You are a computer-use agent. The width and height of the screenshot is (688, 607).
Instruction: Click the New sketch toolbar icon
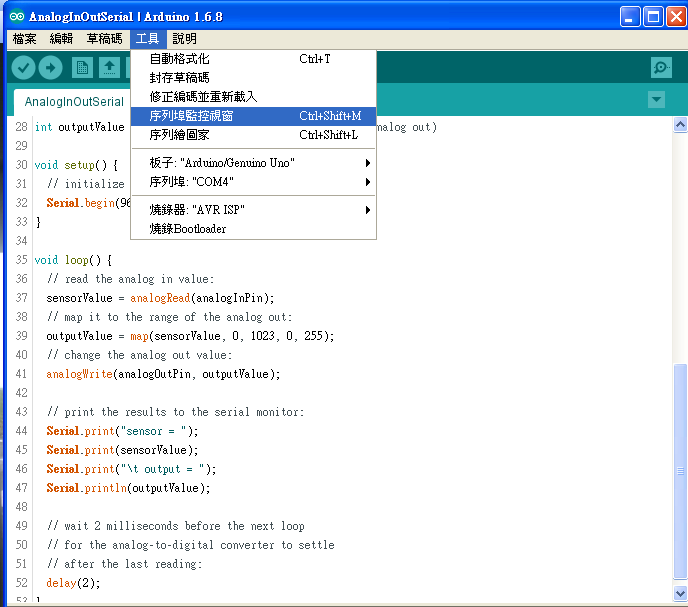82,68
